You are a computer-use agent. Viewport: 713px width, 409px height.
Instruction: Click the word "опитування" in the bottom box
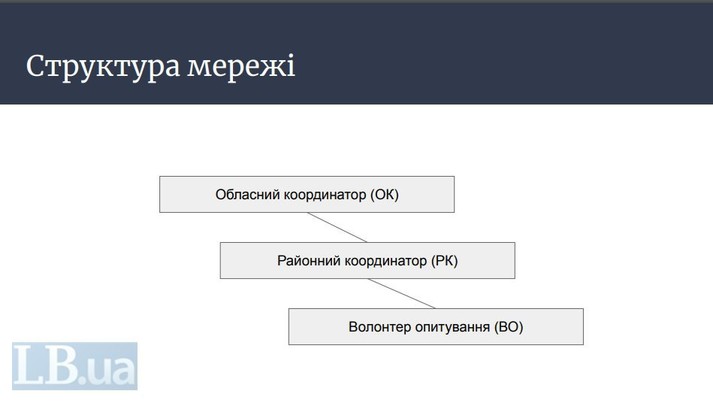pos(452,328)
